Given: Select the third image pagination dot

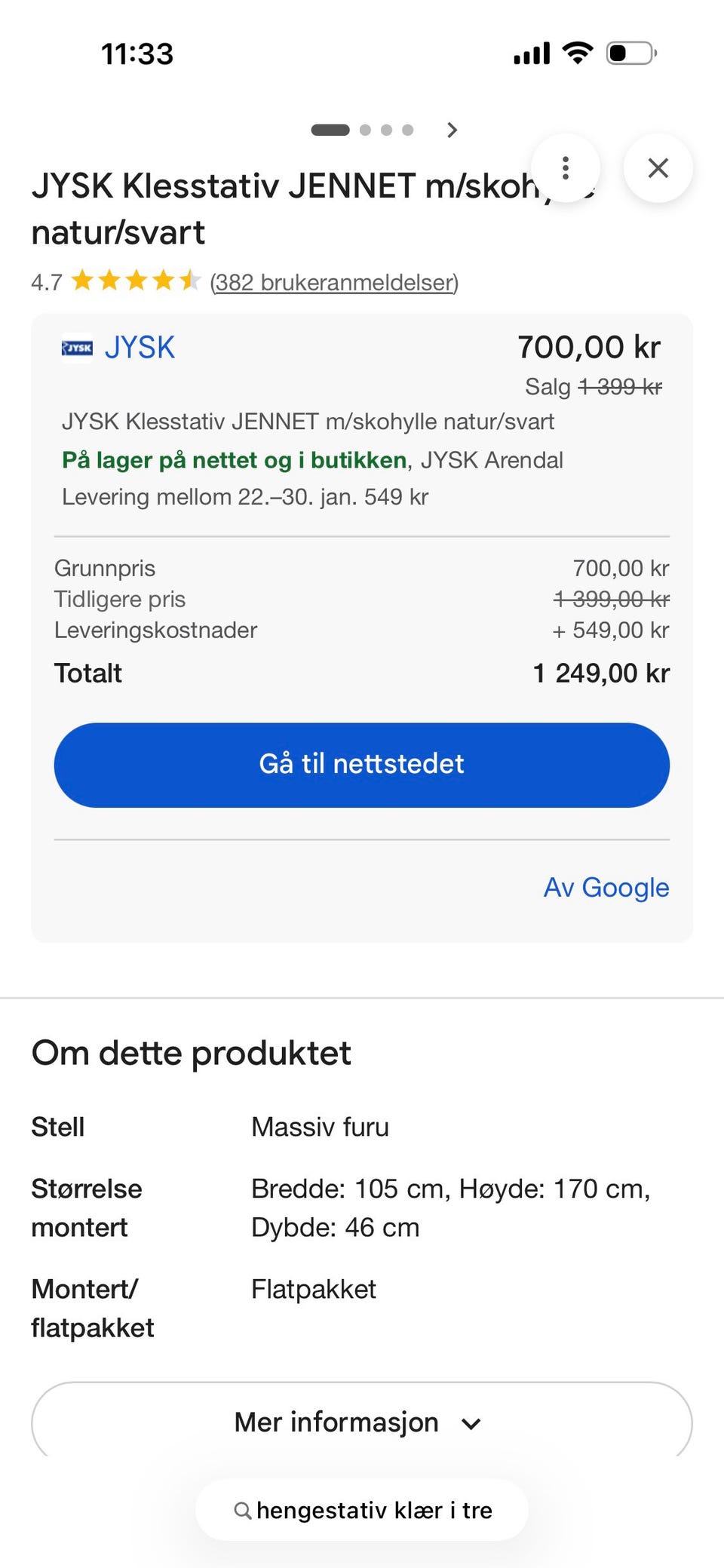Looking at the screenshot, I should pyautogui.click(x=387, y=130).
